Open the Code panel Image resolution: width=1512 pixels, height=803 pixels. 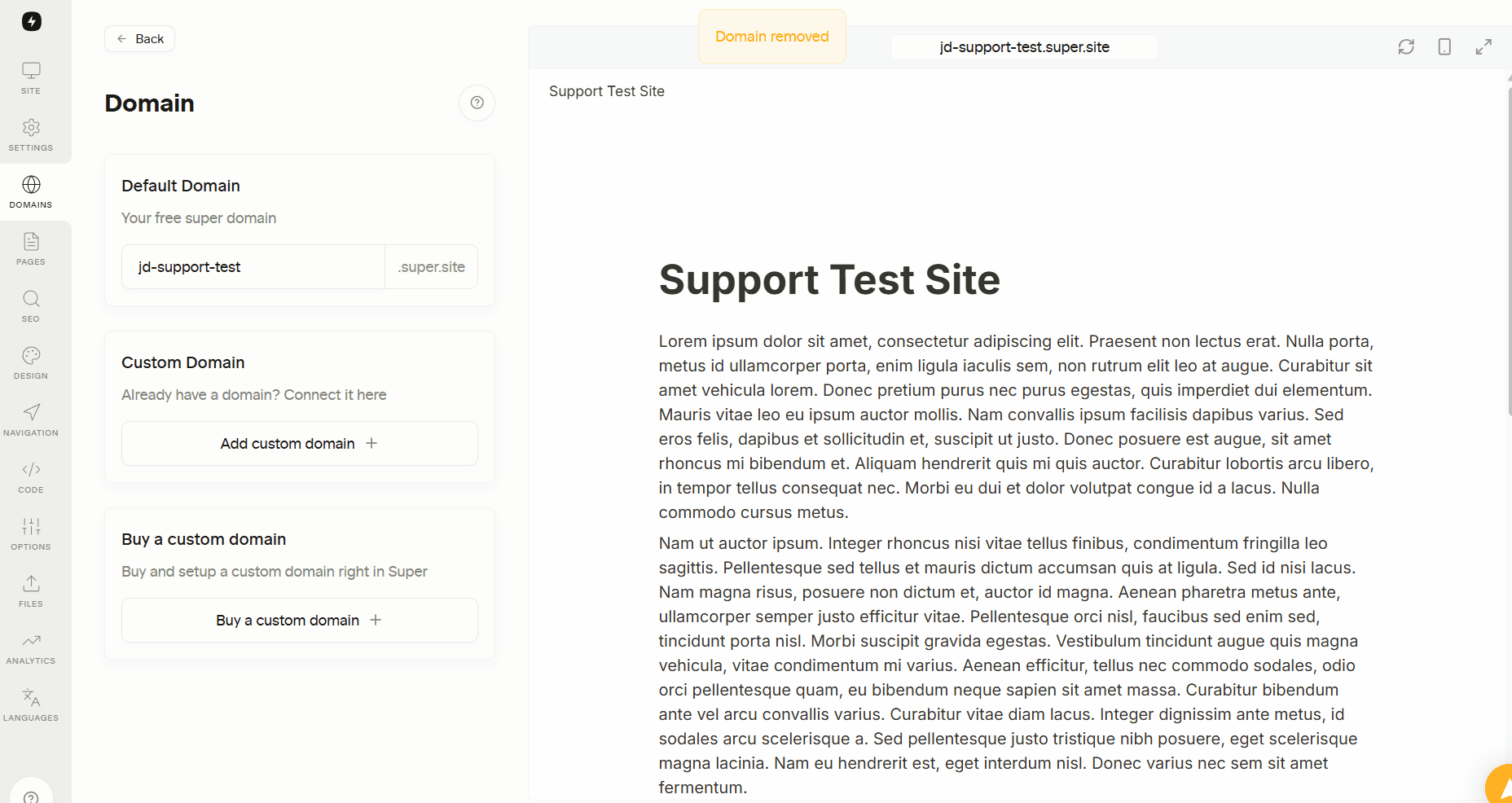(x=31, y=477)
